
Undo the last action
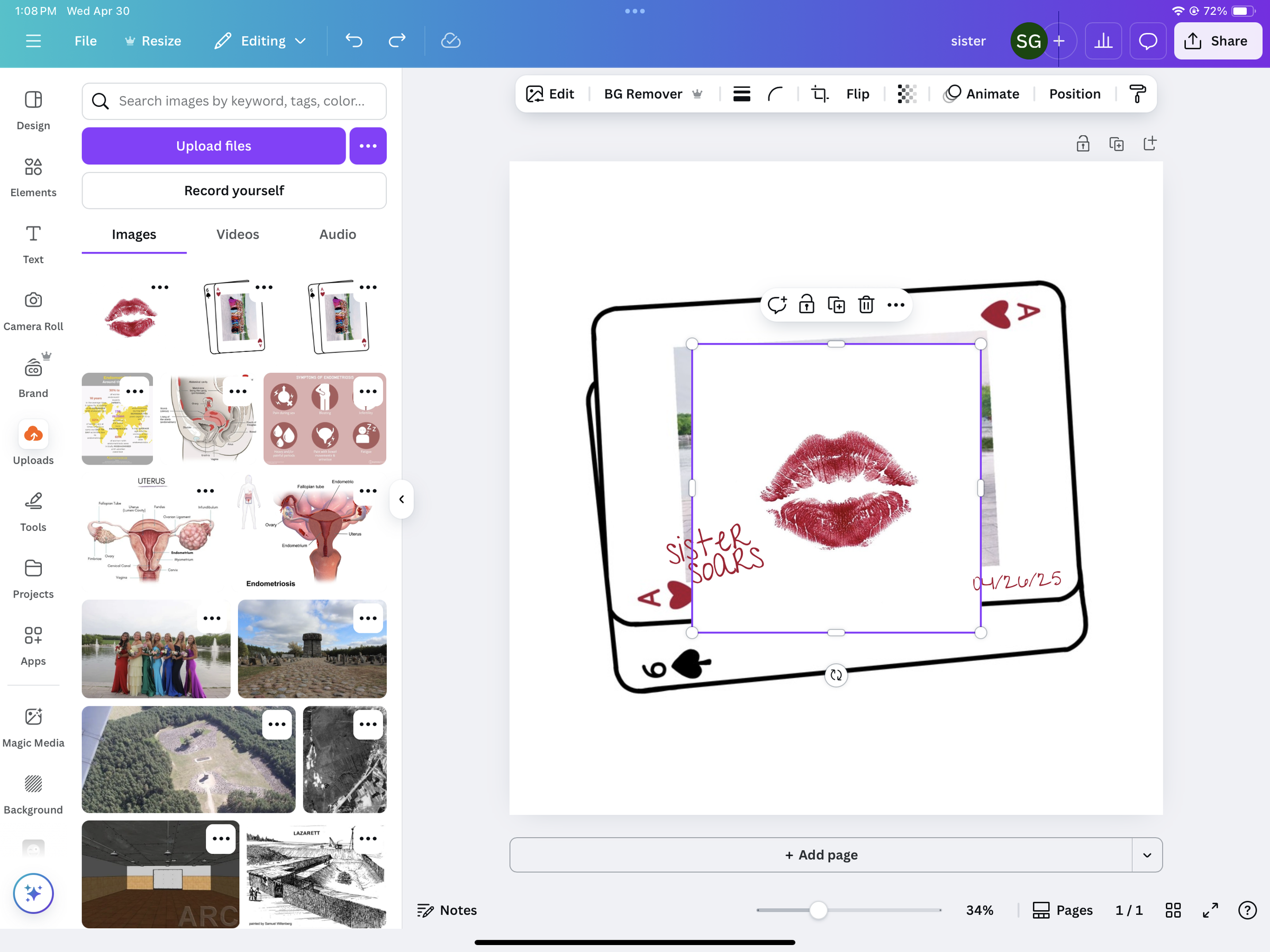coord(353,41)
